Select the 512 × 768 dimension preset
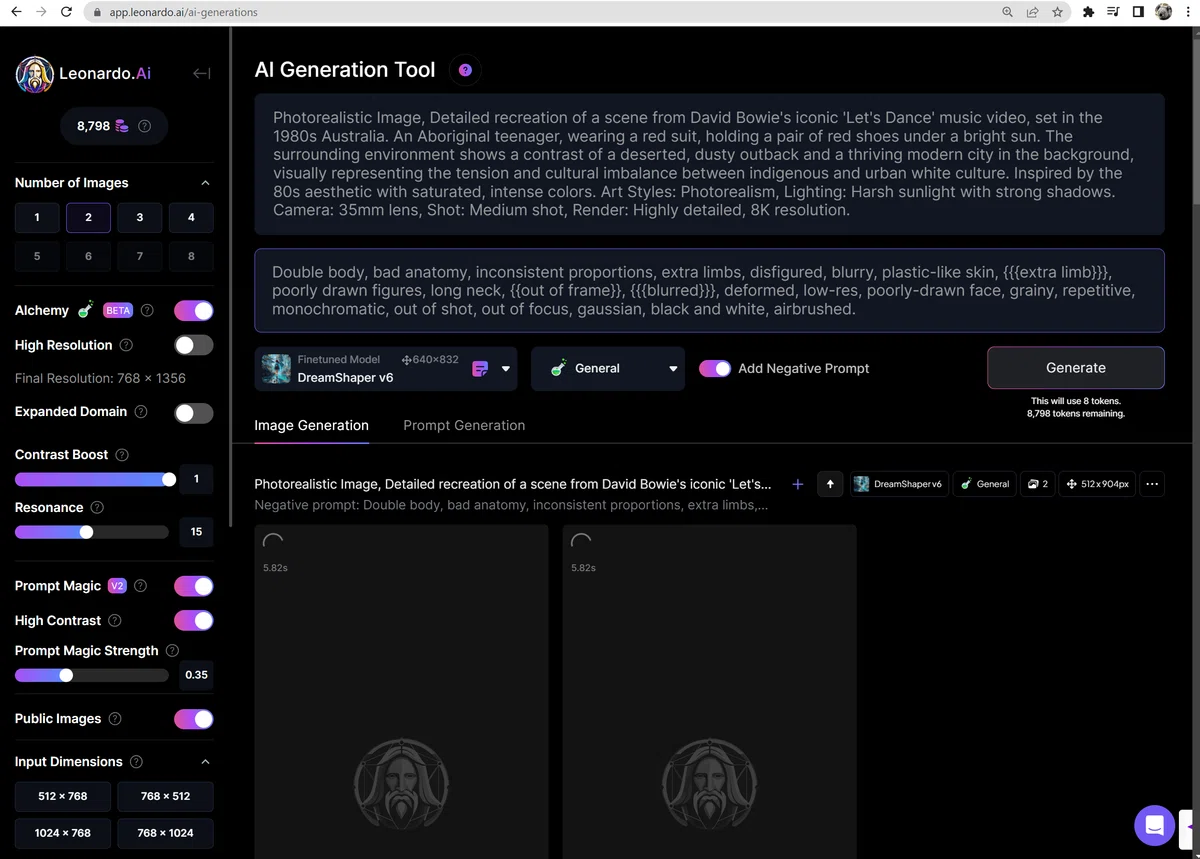This screenshot has width=1200, height=859. pyautogui.click(x=63, y=796)
